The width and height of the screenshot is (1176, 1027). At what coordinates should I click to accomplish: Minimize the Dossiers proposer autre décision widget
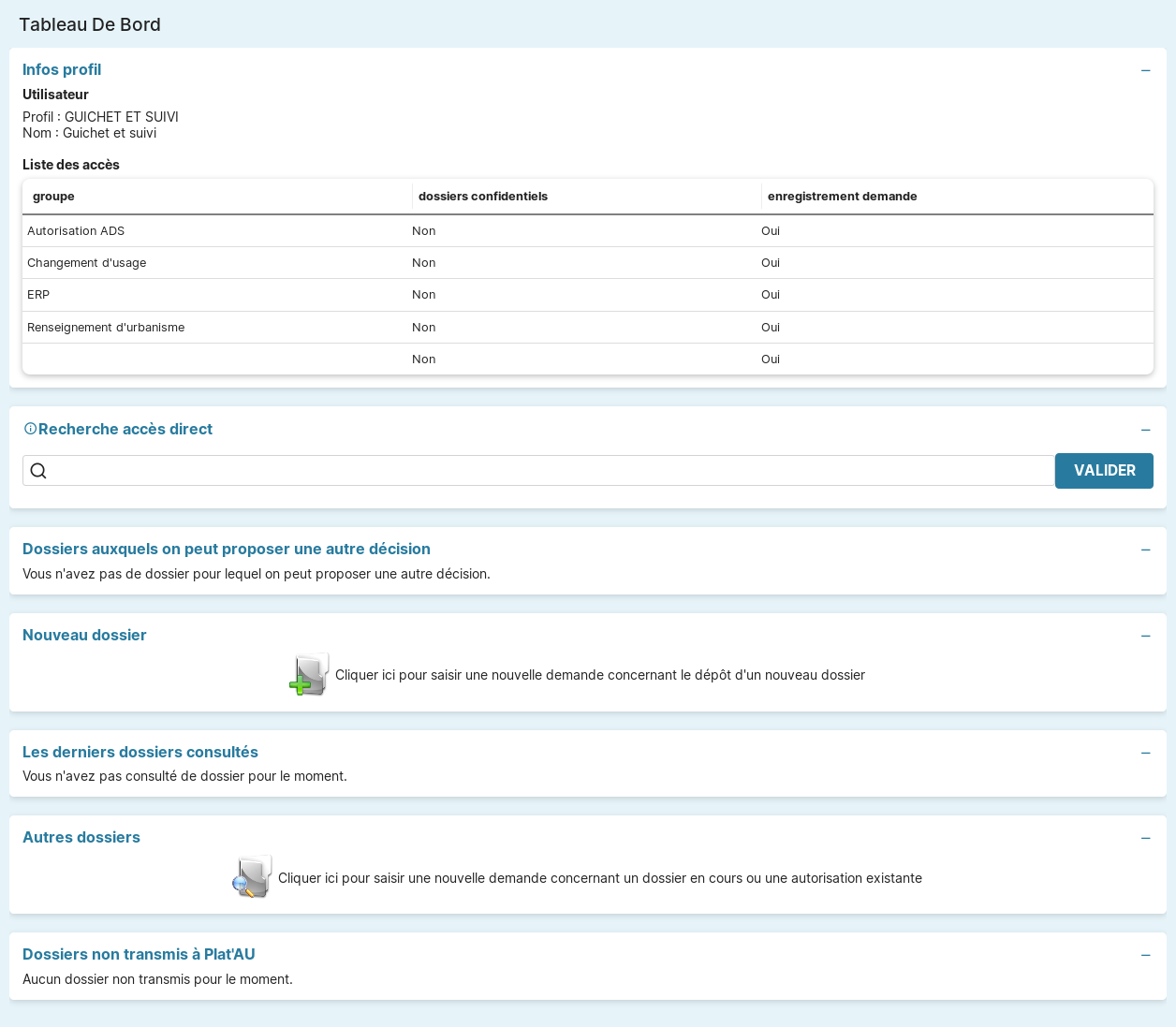pos(1145,550)
